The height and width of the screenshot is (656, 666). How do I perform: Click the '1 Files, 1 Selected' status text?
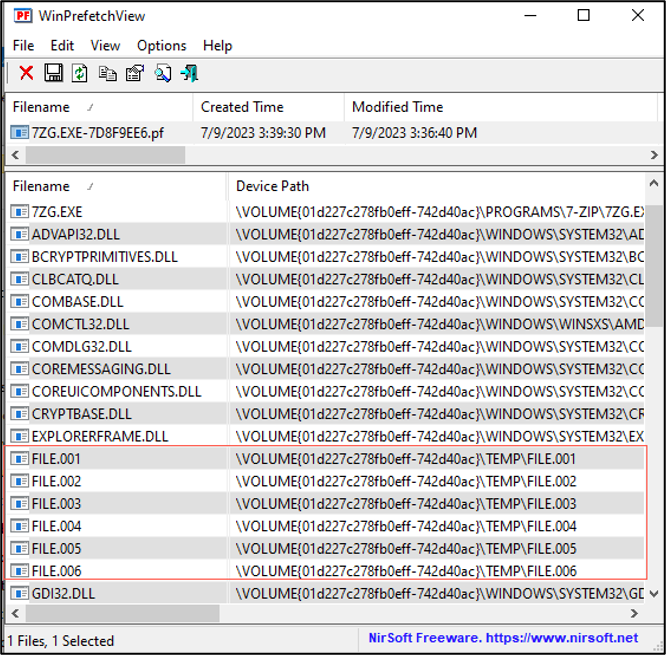pos(61,641)
